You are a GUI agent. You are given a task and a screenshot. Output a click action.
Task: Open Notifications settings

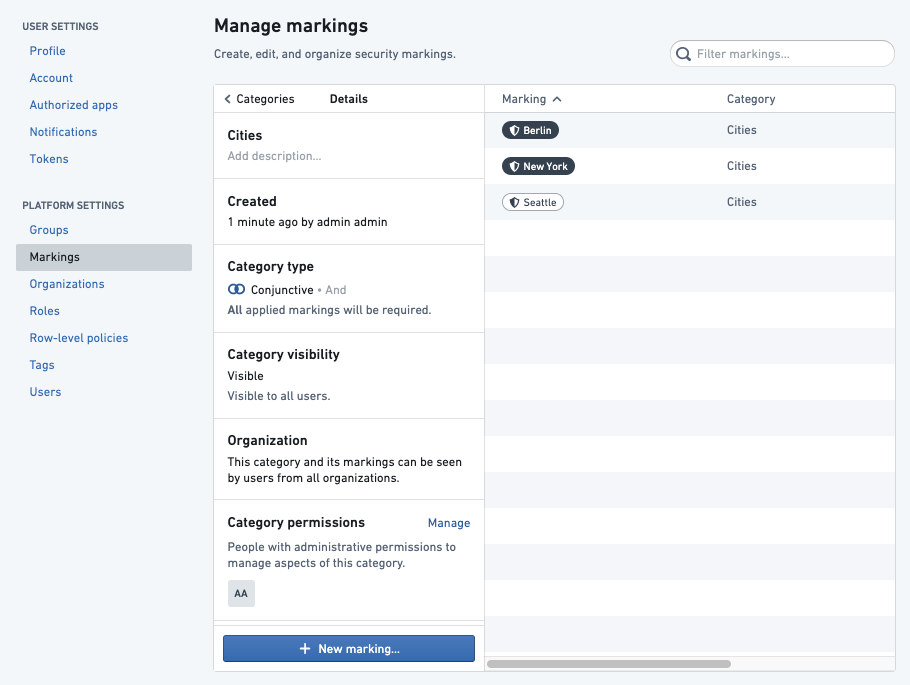click(x=63, y=132)
